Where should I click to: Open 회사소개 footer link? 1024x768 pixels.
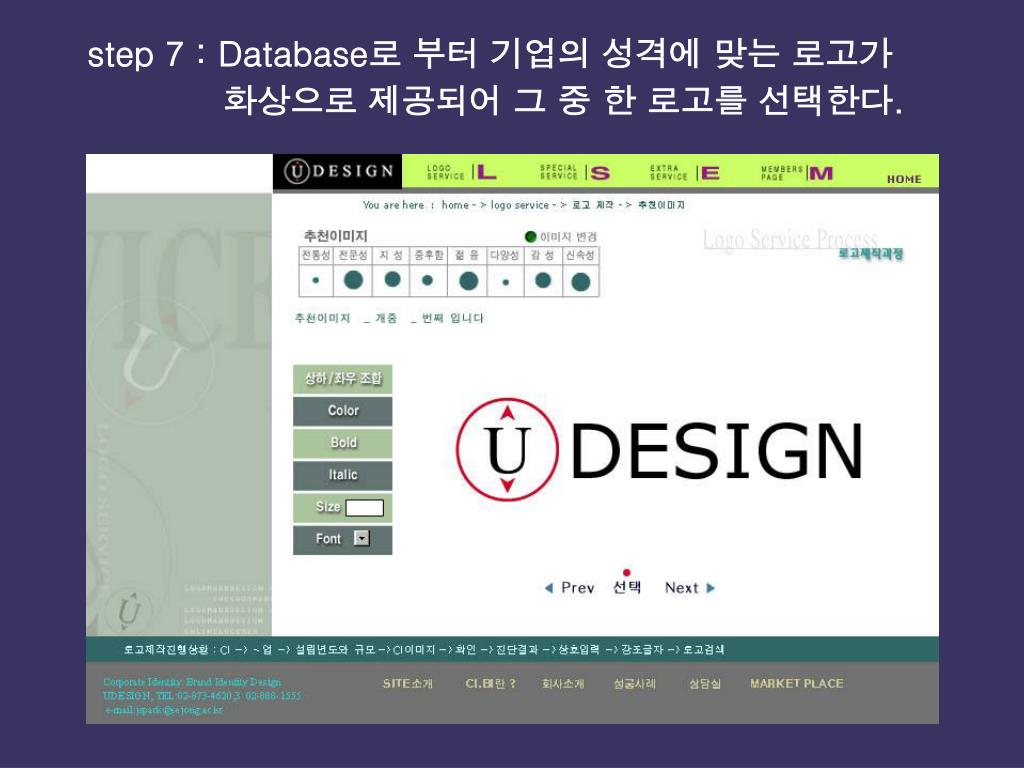point(563,684)
